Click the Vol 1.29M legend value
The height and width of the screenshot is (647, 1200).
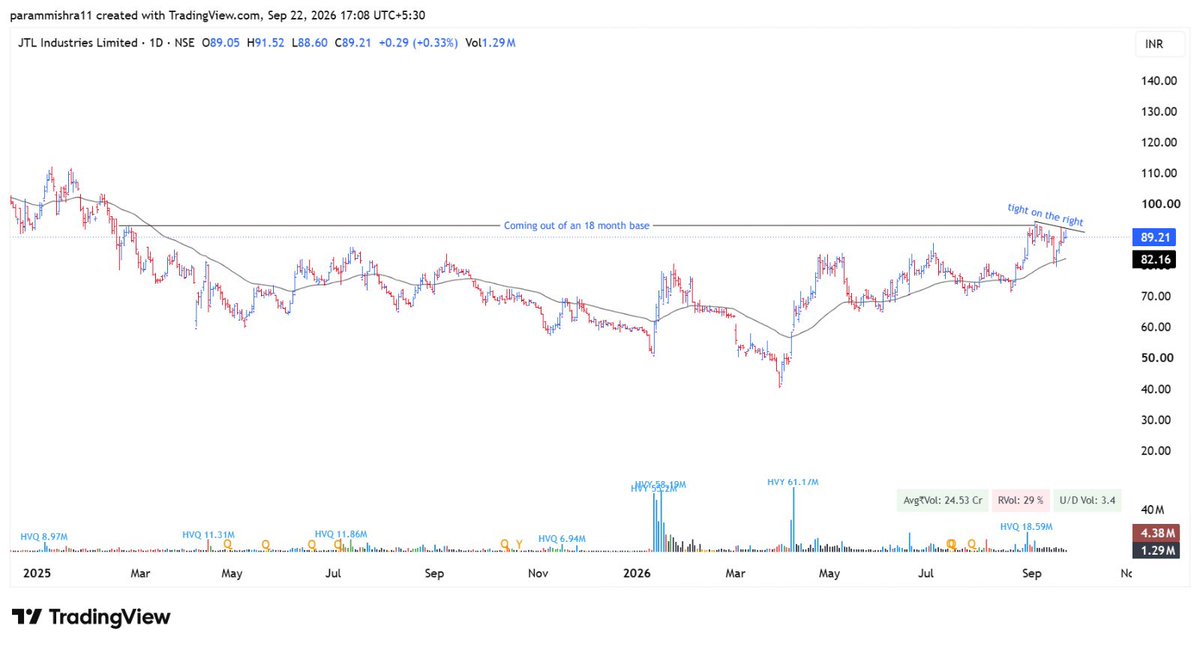point(490,42)
